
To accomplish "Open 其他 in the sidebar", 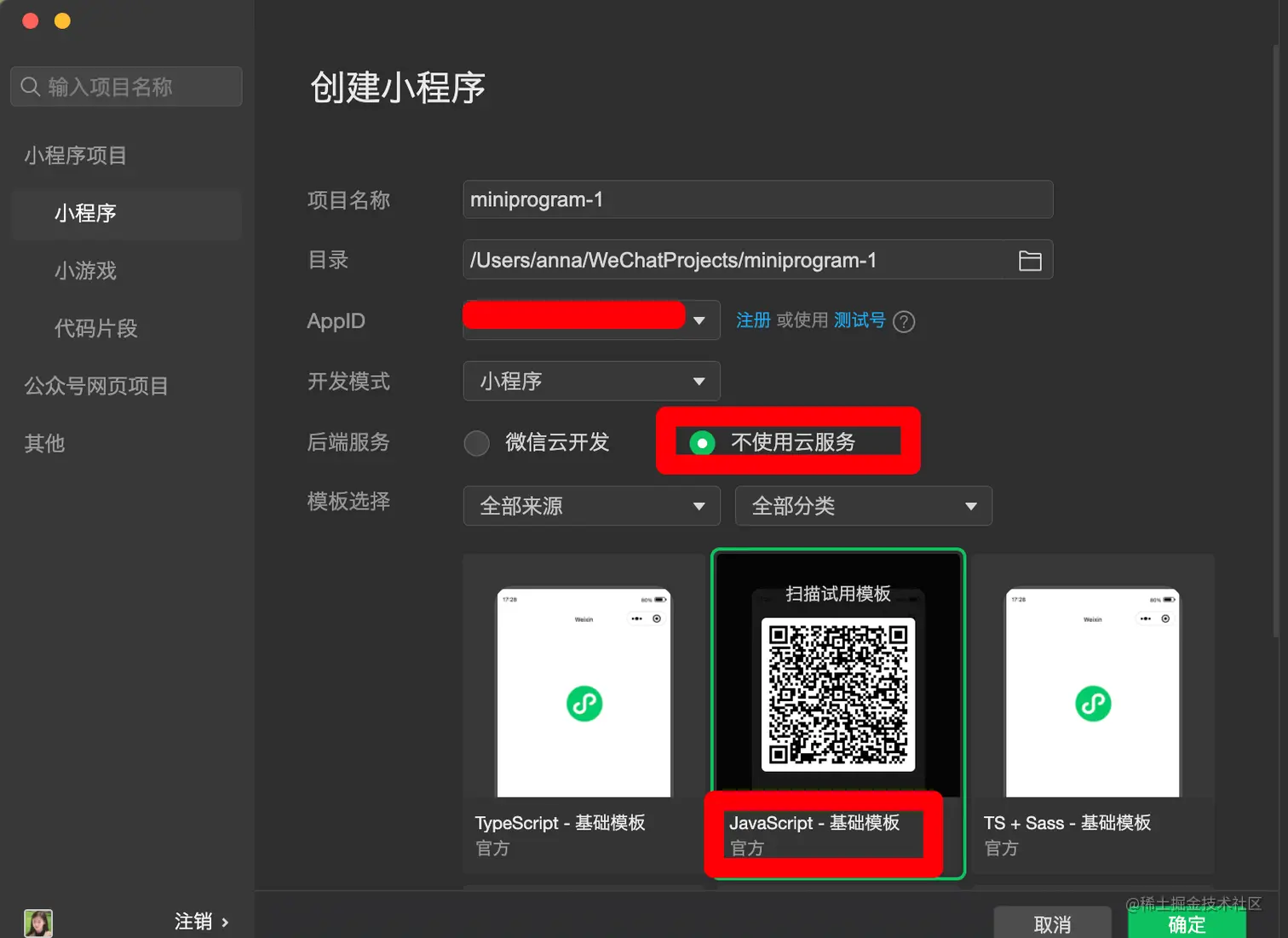I will 44,443.
